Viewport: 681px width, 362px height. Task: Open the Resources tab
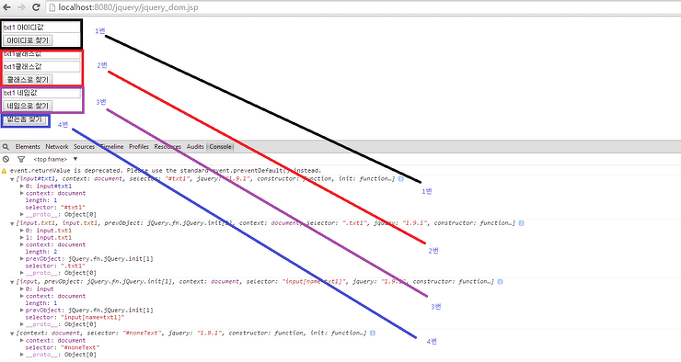[168, 147]
